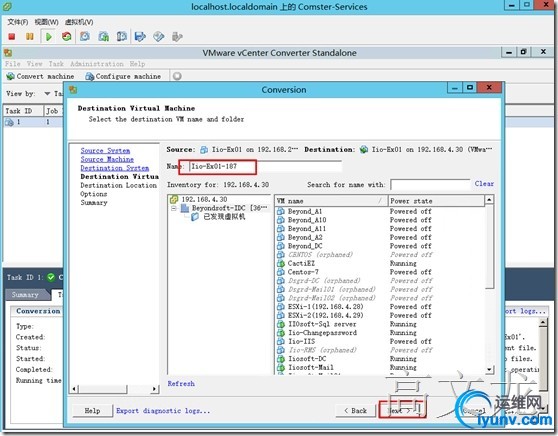This screenshot has height=436, width=558.
Task: Go to Source System wizard step
Action: click(105, 151)
